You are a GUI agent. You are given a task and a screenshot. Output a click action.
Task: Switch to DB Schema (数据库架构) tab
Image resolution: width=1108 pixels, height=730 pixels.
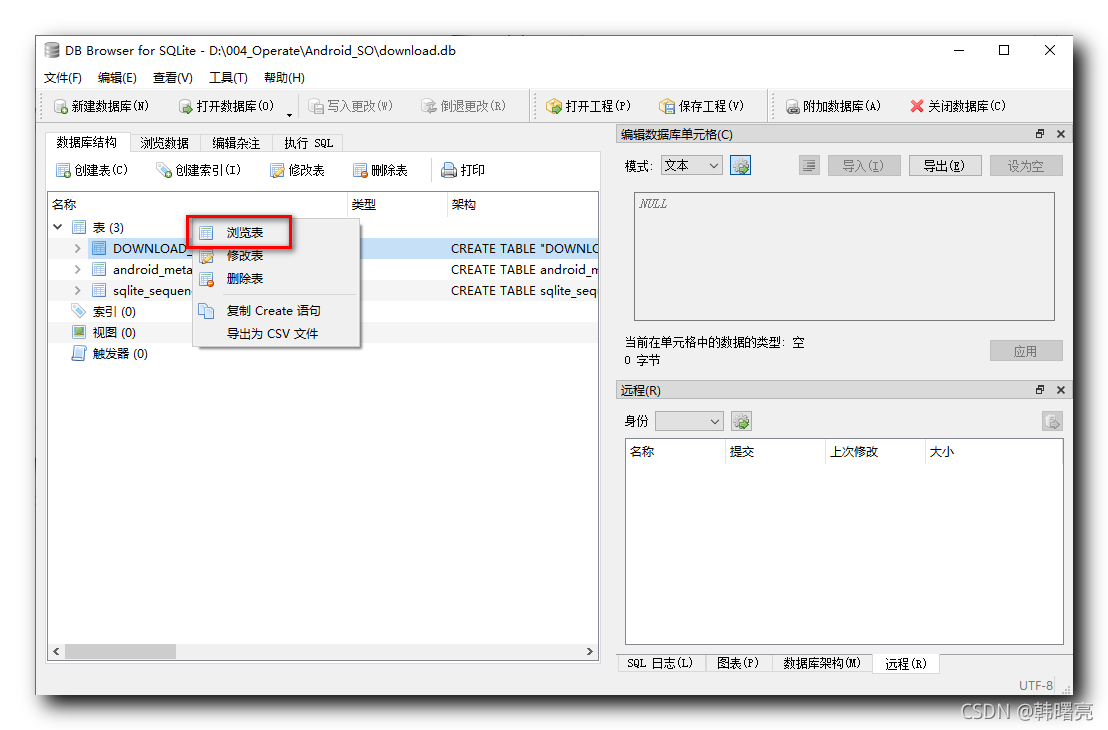[x=822, y=663]
